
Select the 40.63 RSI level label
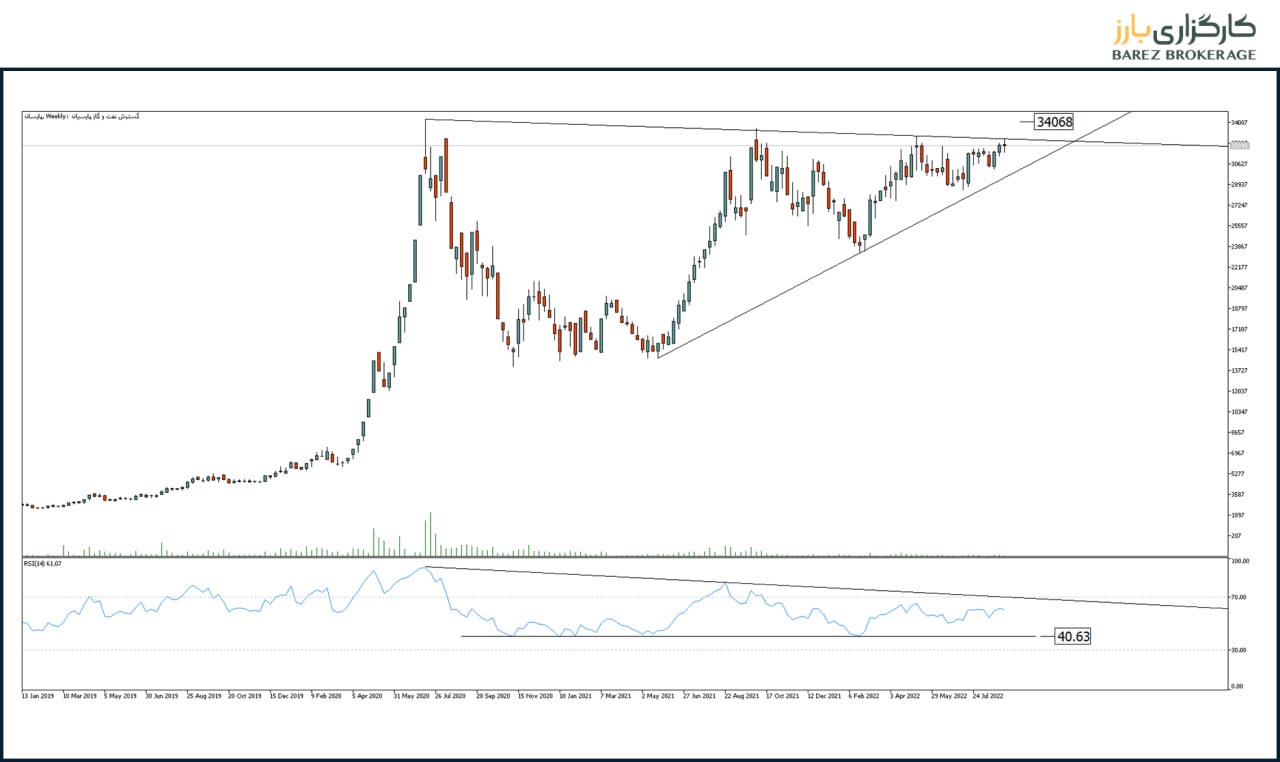[1072, 636]
